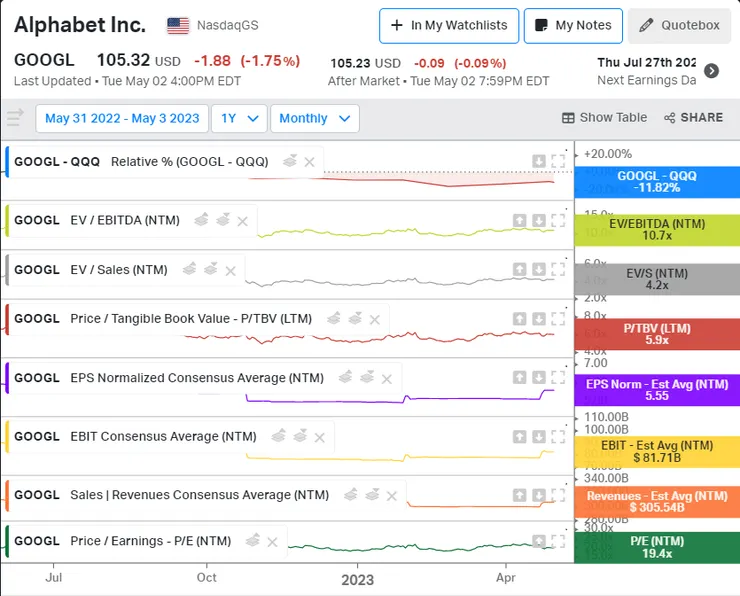Expand P/TBV chart to fullscreen
Image resolution: width=740 pixels, height=596 pixels.
point(558,318)
